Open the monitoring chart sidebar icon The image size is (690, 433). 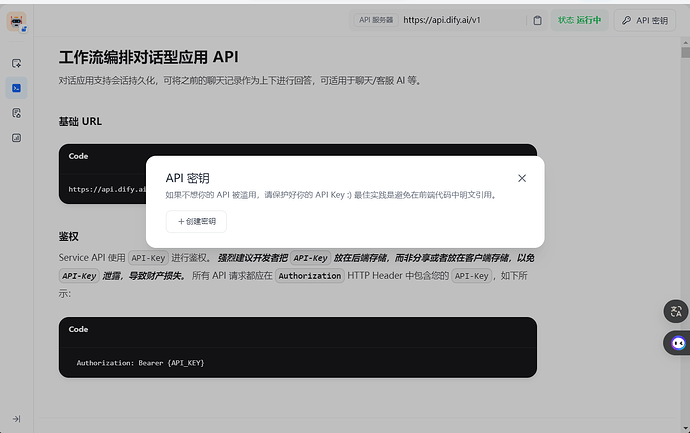pyautogui.click(x=16, y=138)
